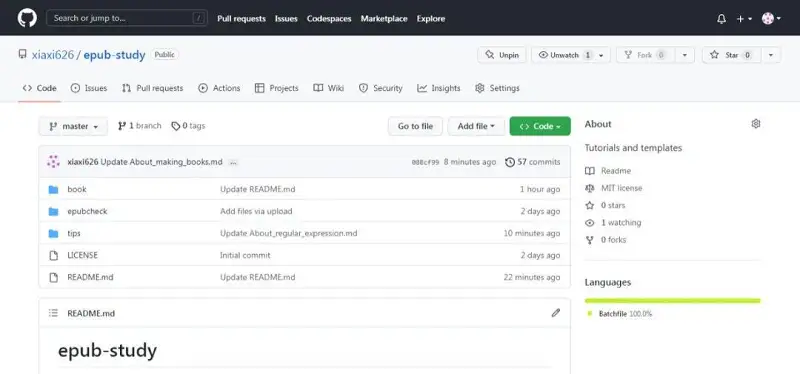Switch to the Security tab

click(381, 88)
